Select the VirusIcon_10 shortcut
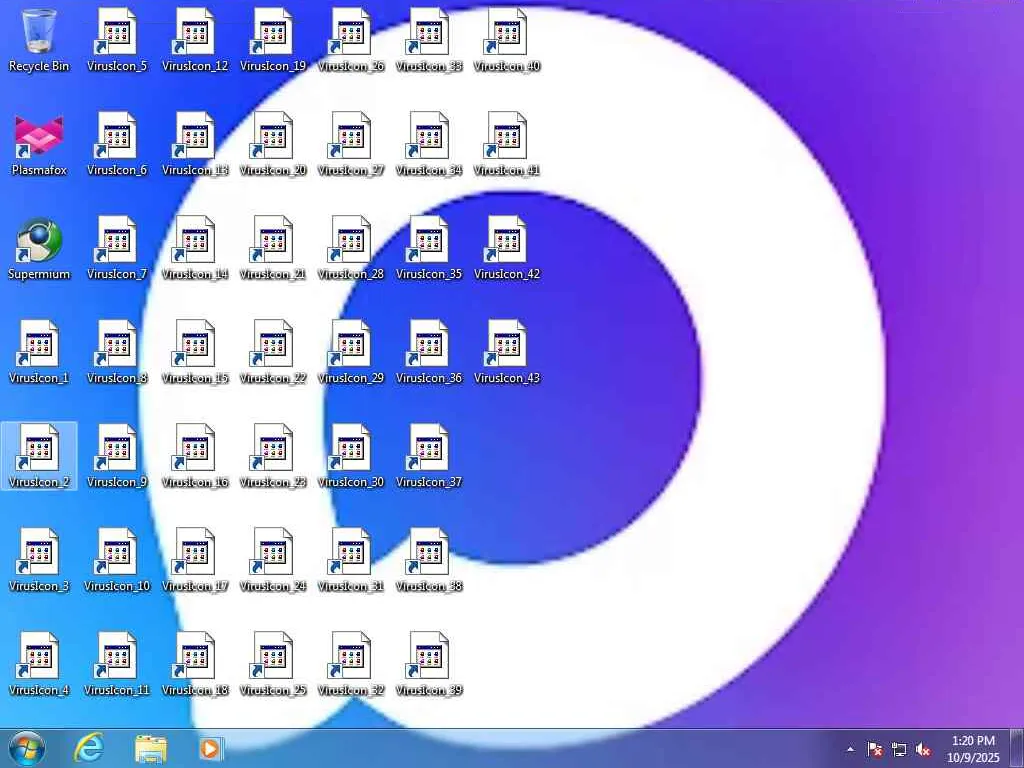 pos(117,560)
